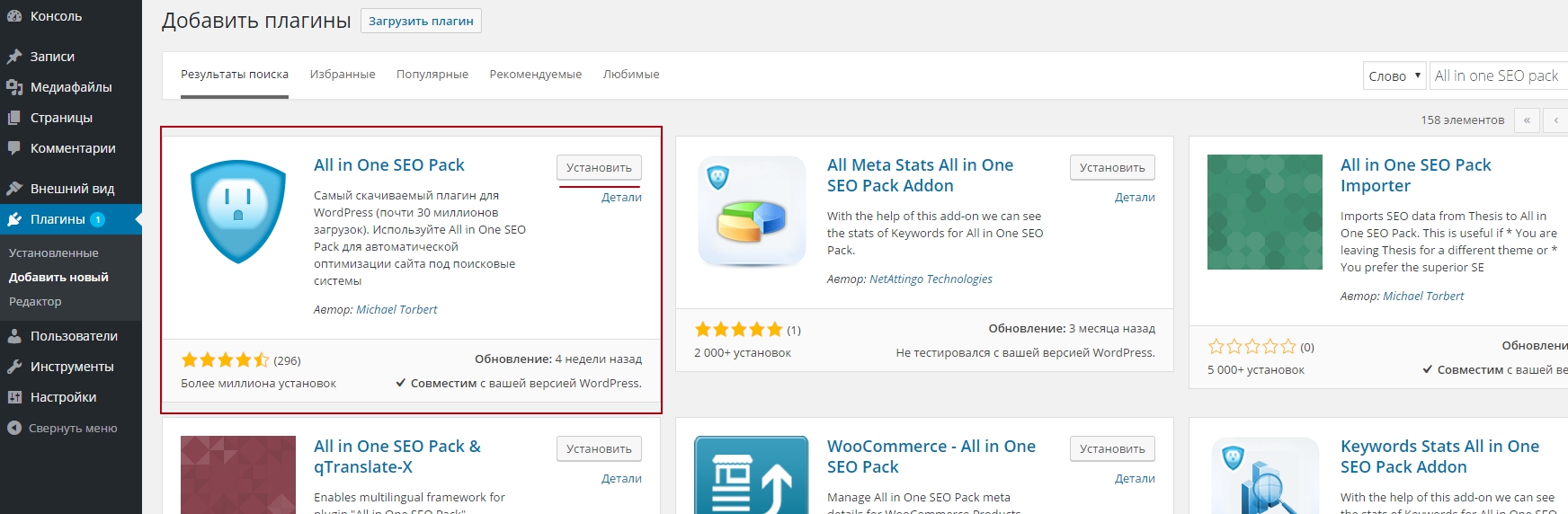The height and width of the screenshot is (514, 1568).
Task: Install All in One SEO Pack
Action: click(x=599, y=167)
